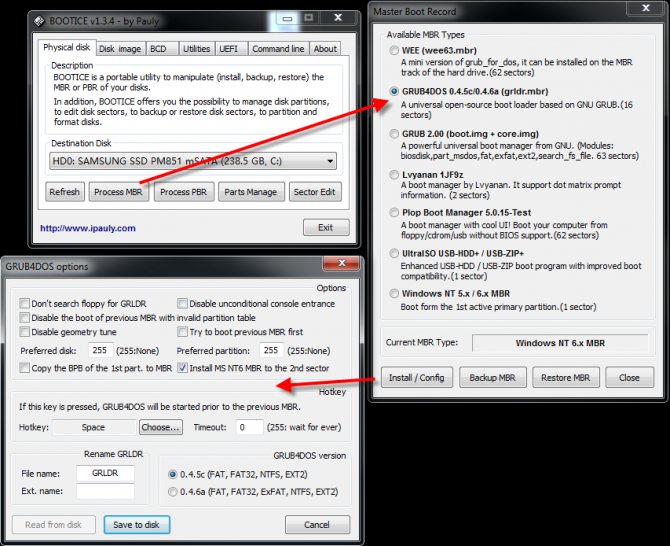Close the Master Boot Record dialog window
This screenshot has height=546, width=670.
646,8
